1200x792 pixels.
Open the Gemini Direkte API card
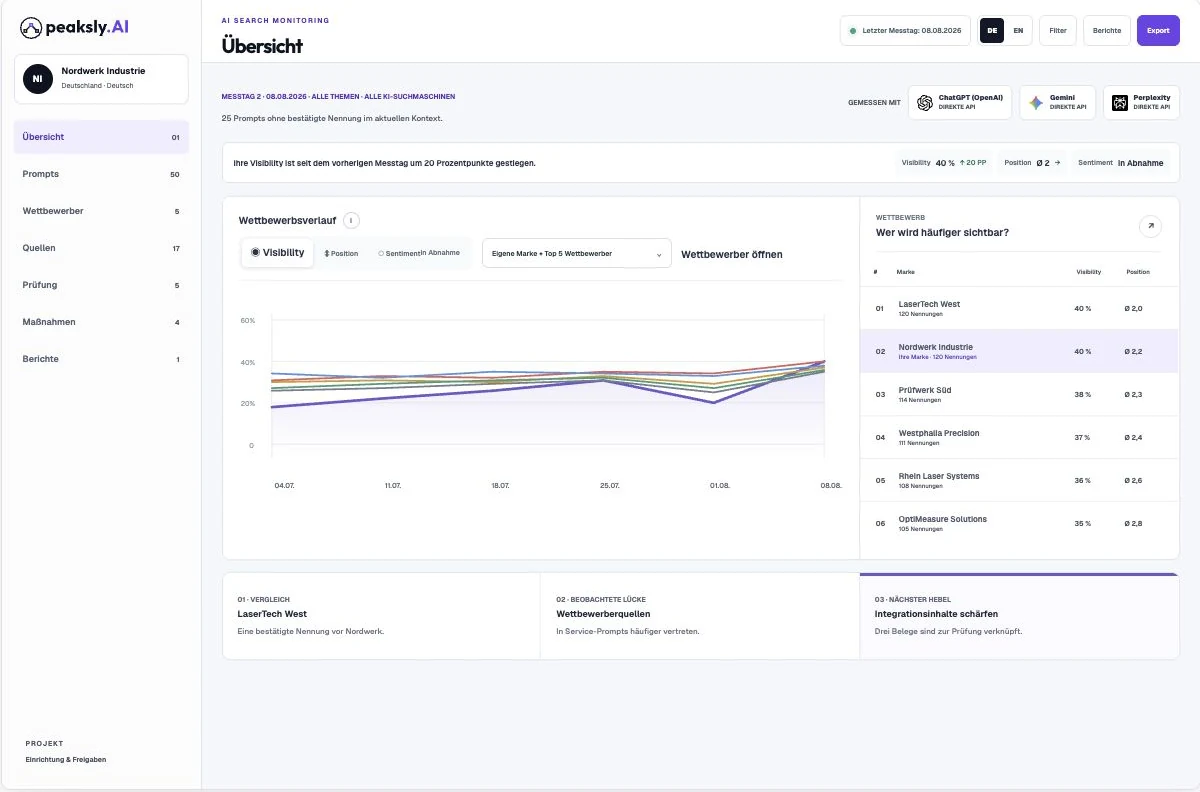[x=1057, y=103]
